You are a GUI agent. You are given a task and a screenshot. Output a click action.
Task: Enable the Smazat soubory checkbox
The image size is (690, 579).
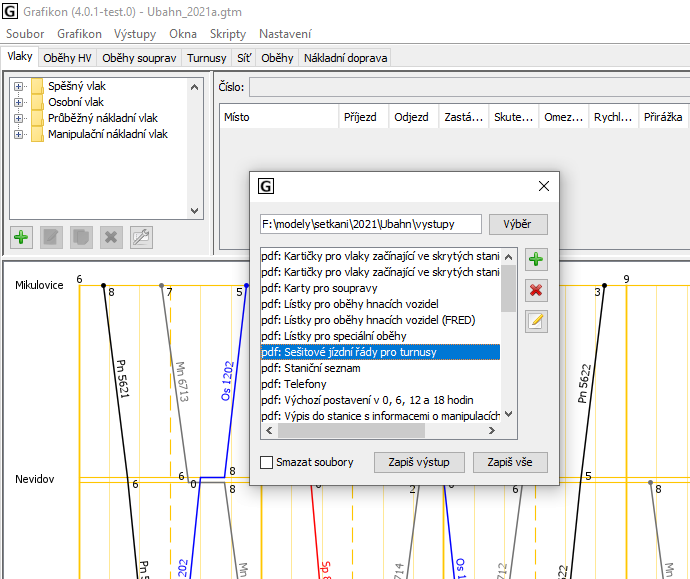(x=266, y=462)
